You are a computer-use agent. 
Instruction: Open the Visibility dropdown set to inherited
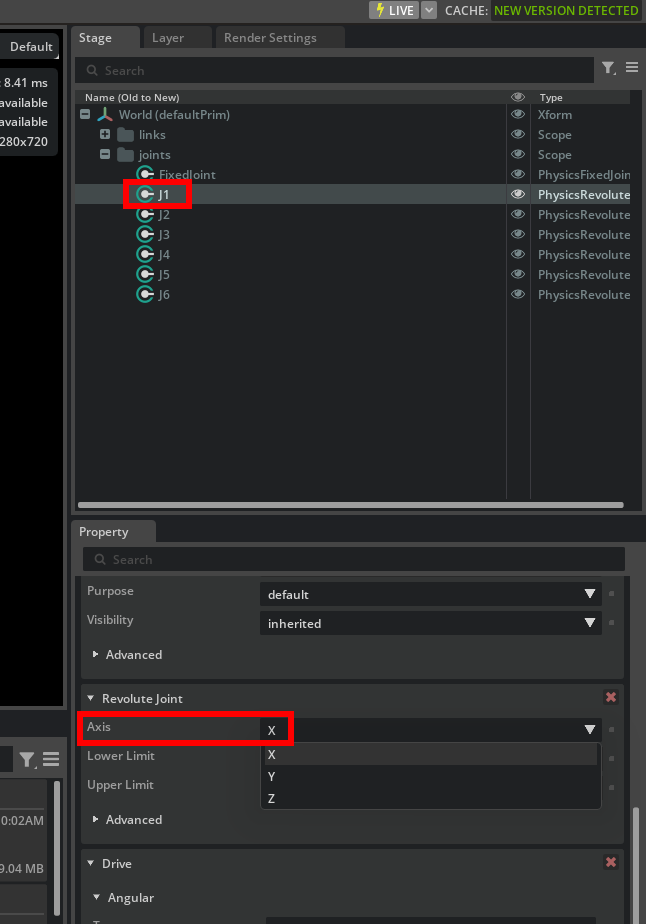coord(431,623)
